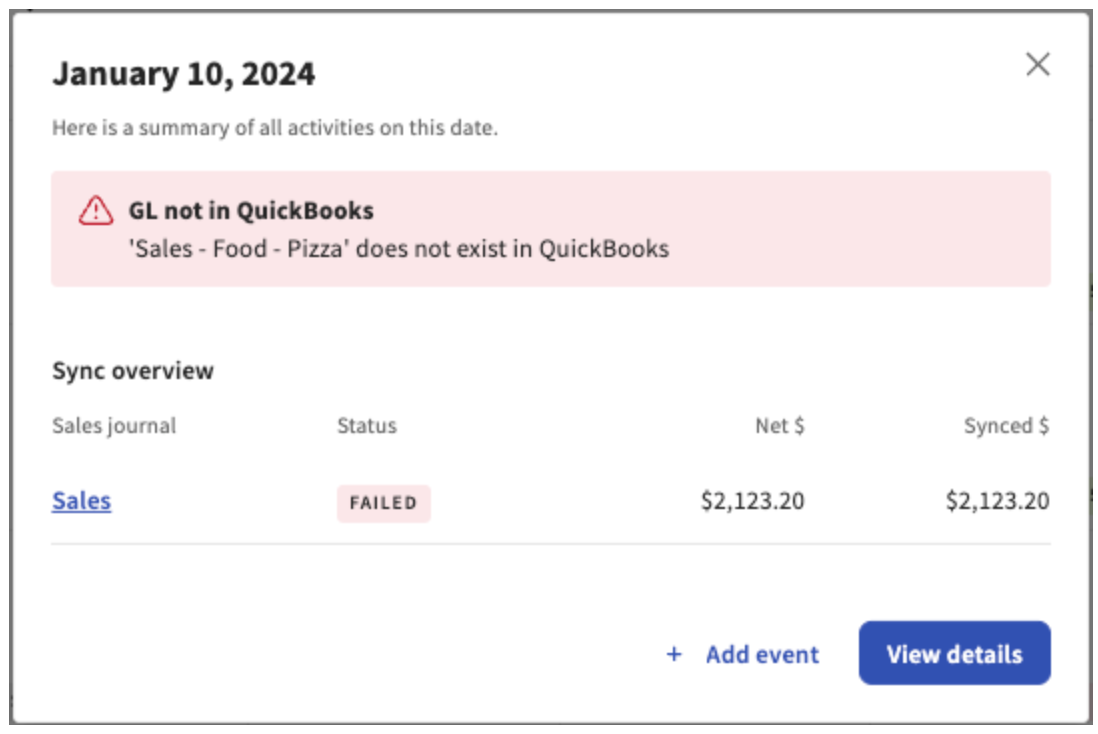Image resolution: width=1098 pixels, height=734 pixels.
Task: Open the Sales journal link
Action: point(81,501)
